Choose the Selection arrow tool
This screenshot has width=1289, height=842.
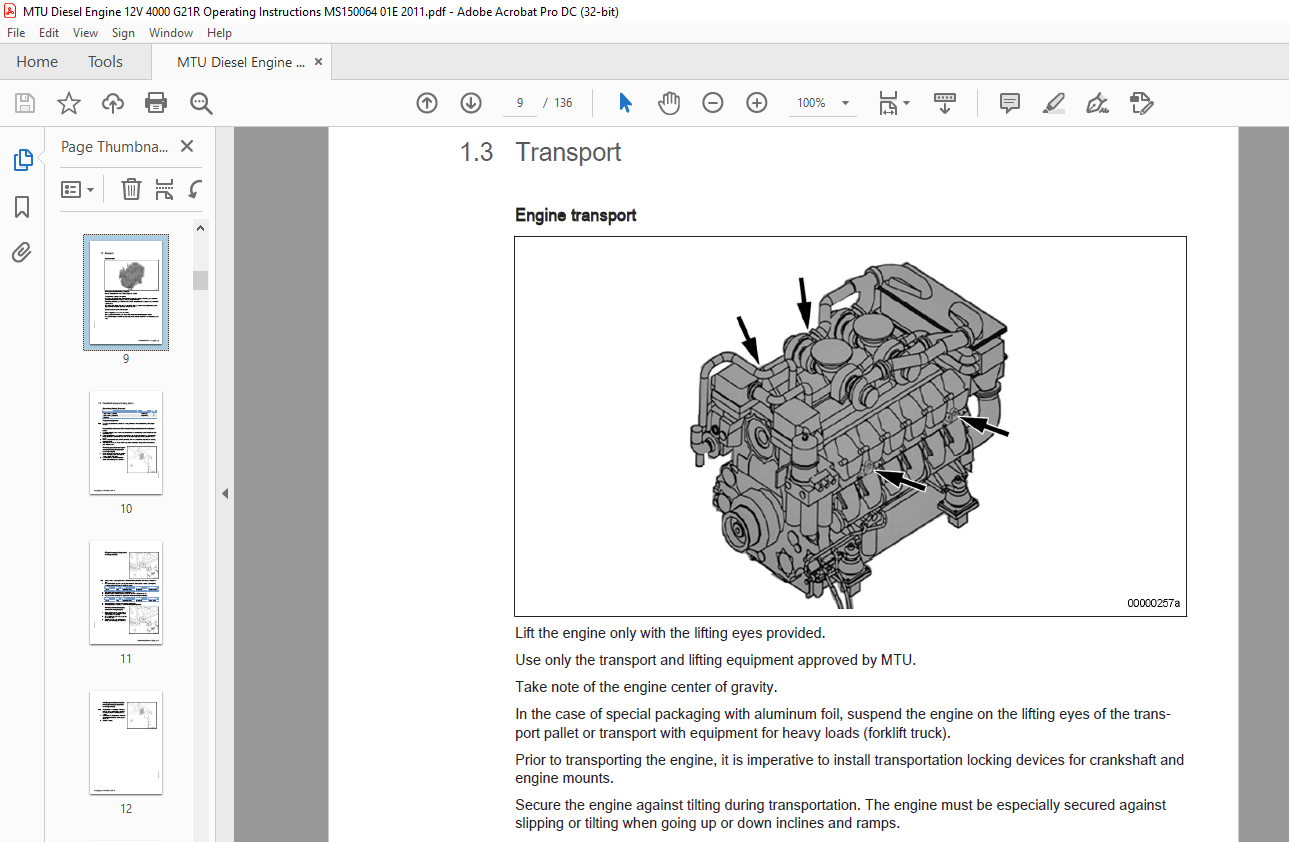626,103
